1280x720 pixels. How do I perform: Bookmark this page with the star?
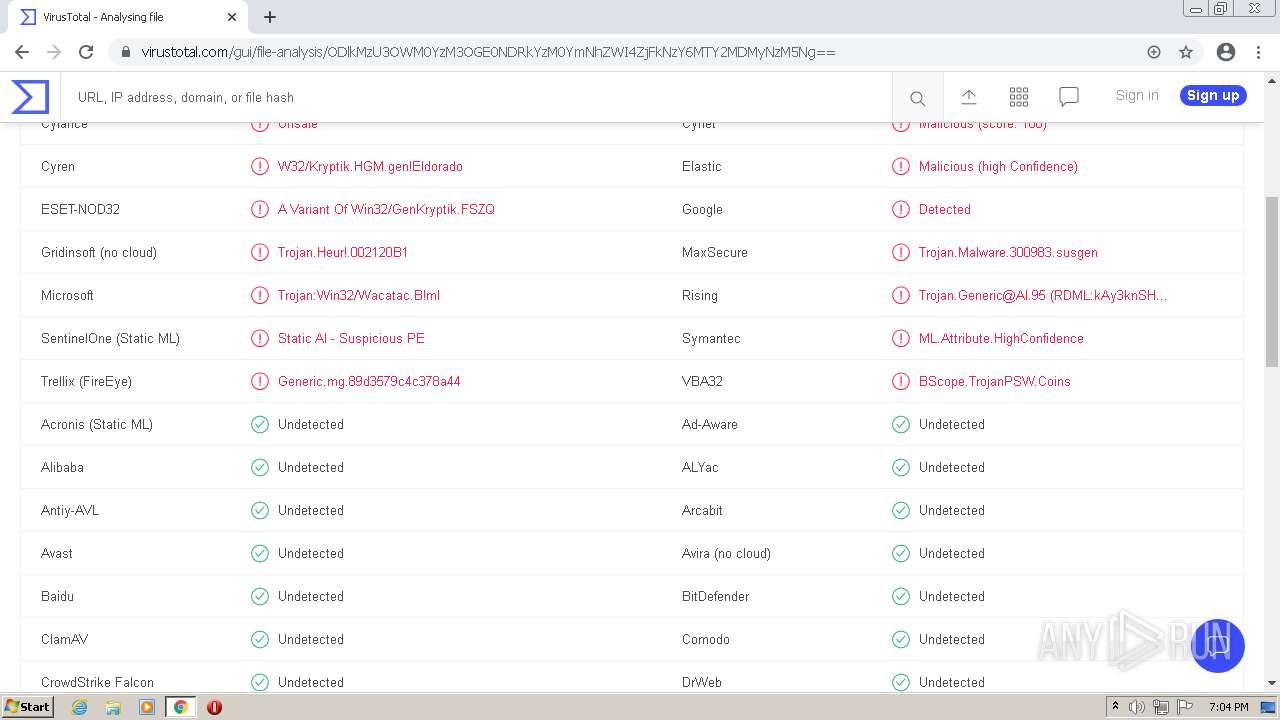coord(1186,52)
